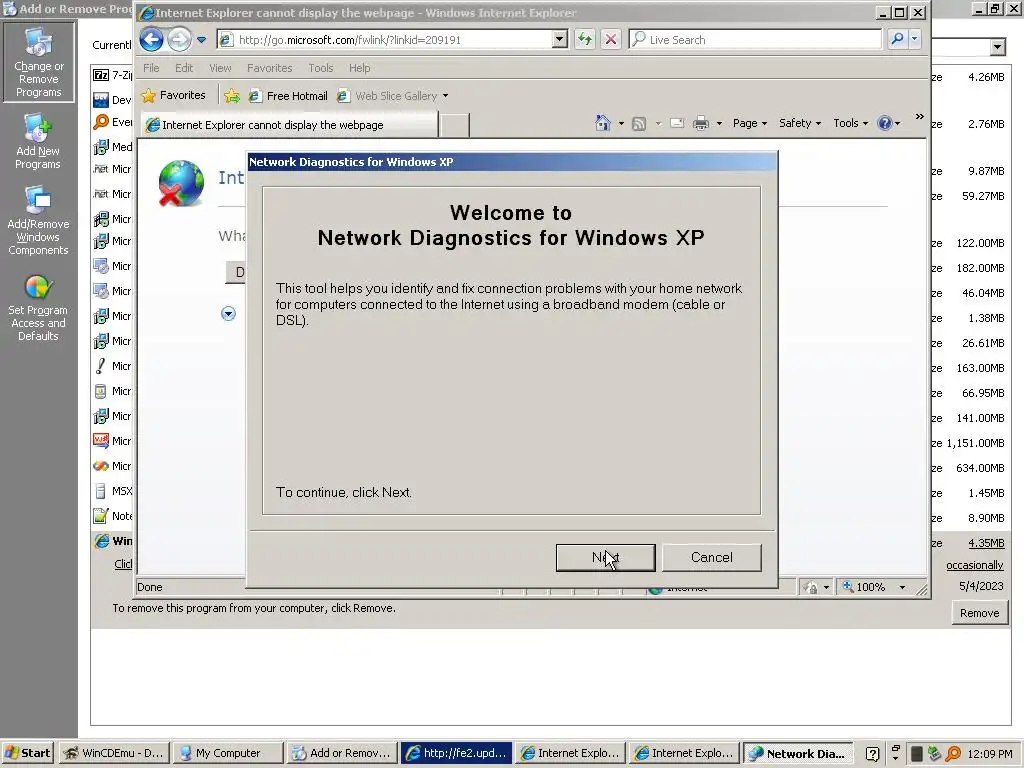Open the Favorites menu in menu bar

(269, 68)
